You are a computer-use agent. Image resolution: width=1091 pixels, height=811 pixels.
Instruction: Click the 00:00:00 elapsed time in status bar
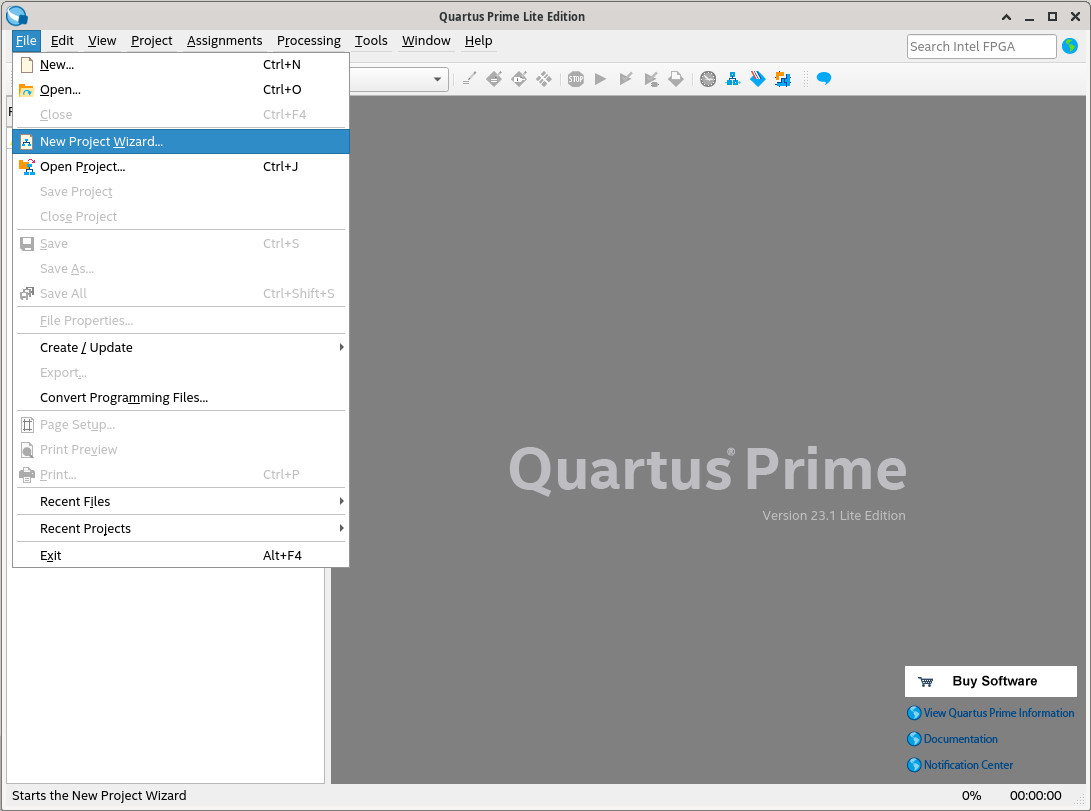tap(1035, 796)
